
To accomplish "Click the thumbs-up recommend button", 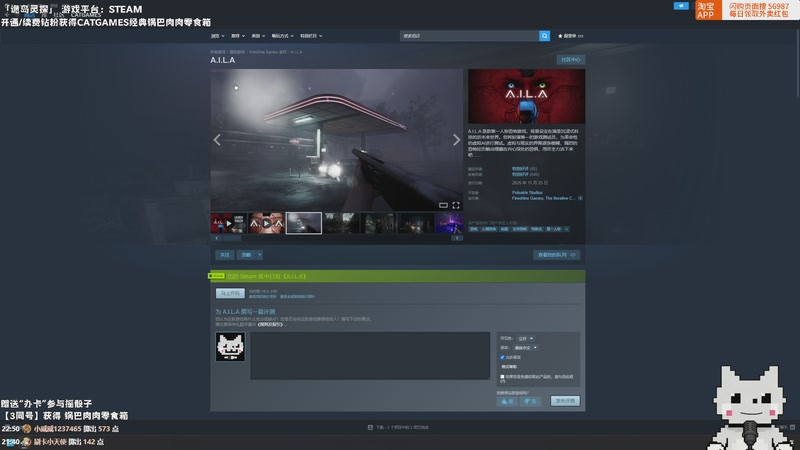I will [507, 402].
